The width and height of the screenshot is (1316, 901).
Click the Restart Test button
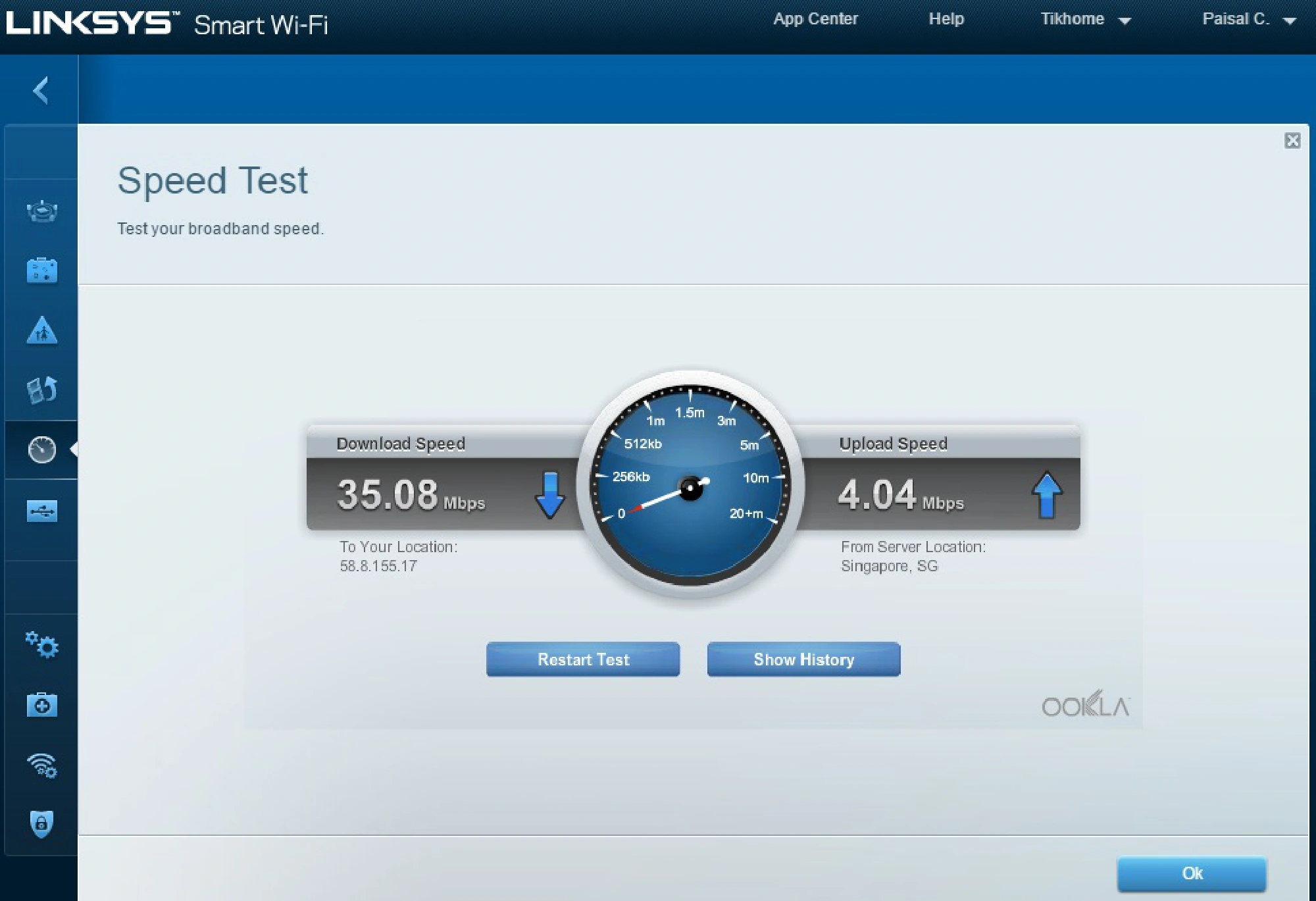582,659
